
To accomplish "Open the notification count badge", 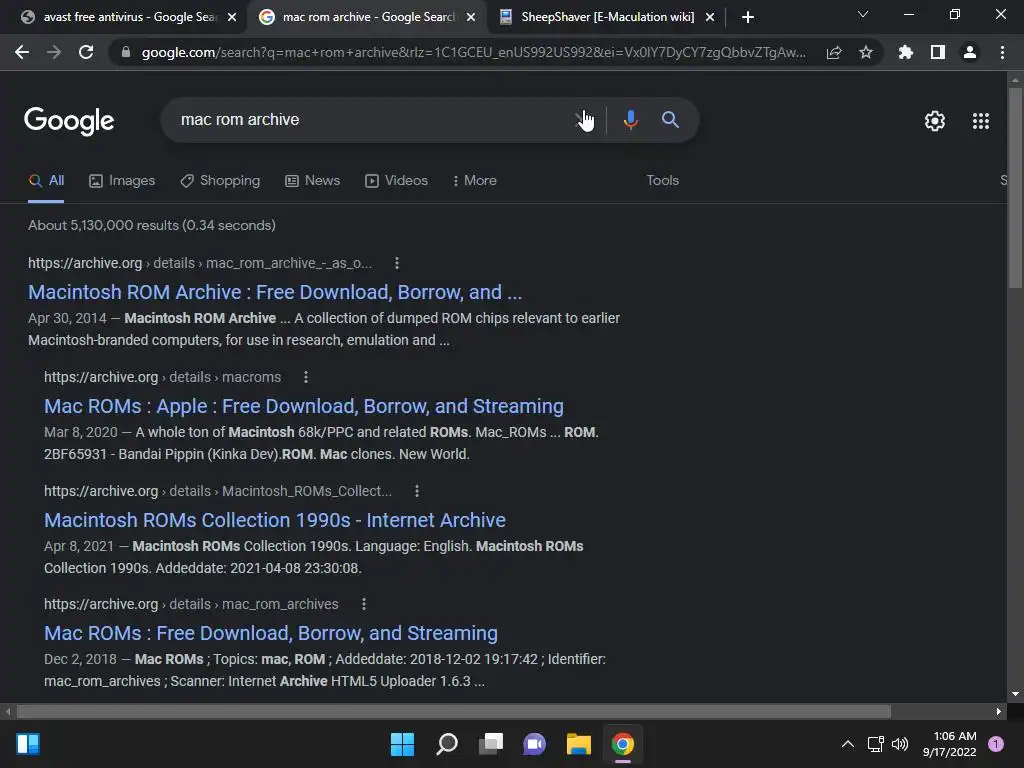I will pos(996,744).
